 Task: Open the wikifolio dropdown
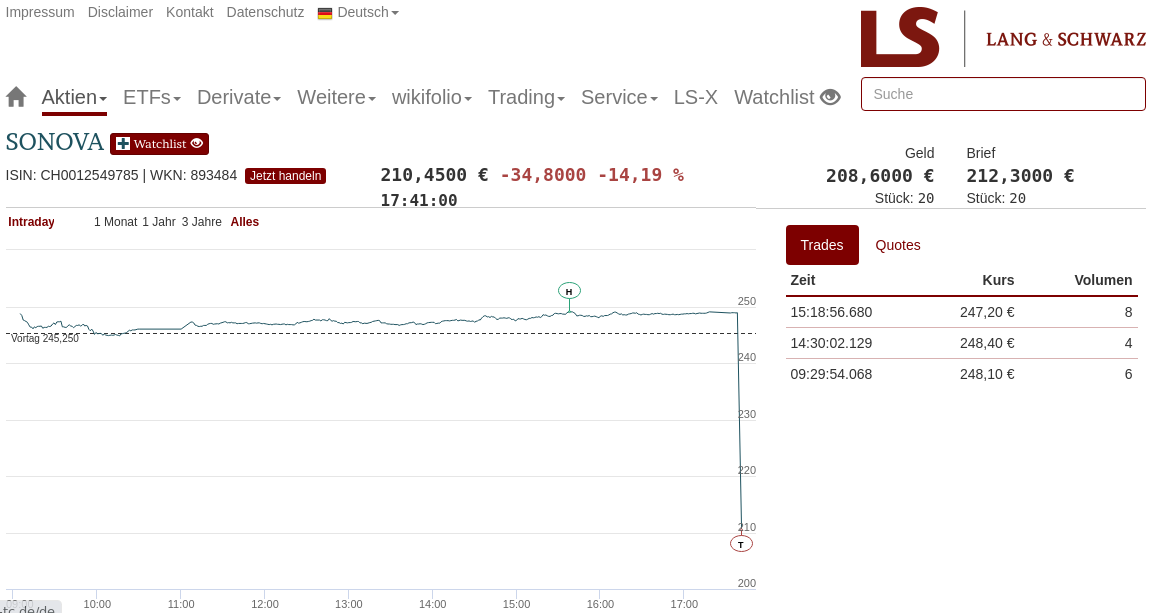[432, 97]
